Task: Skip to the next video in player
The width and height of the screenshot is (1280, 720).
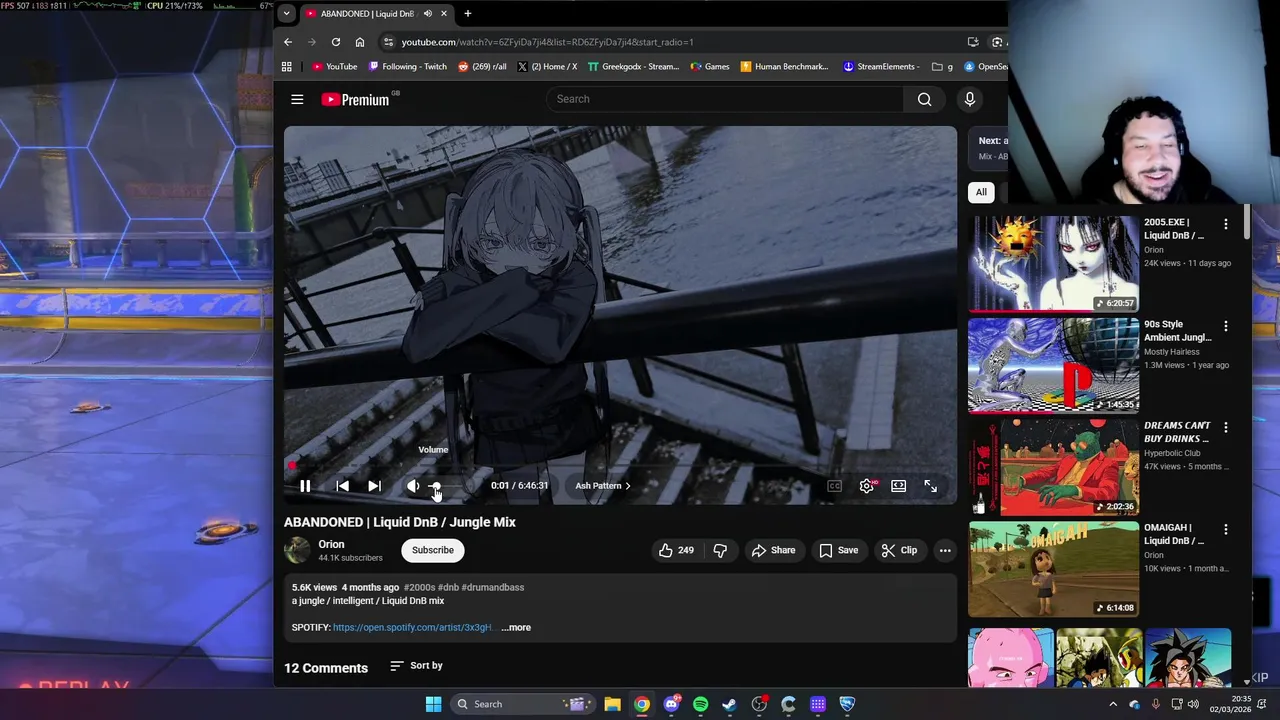Action: click(374, 486)
